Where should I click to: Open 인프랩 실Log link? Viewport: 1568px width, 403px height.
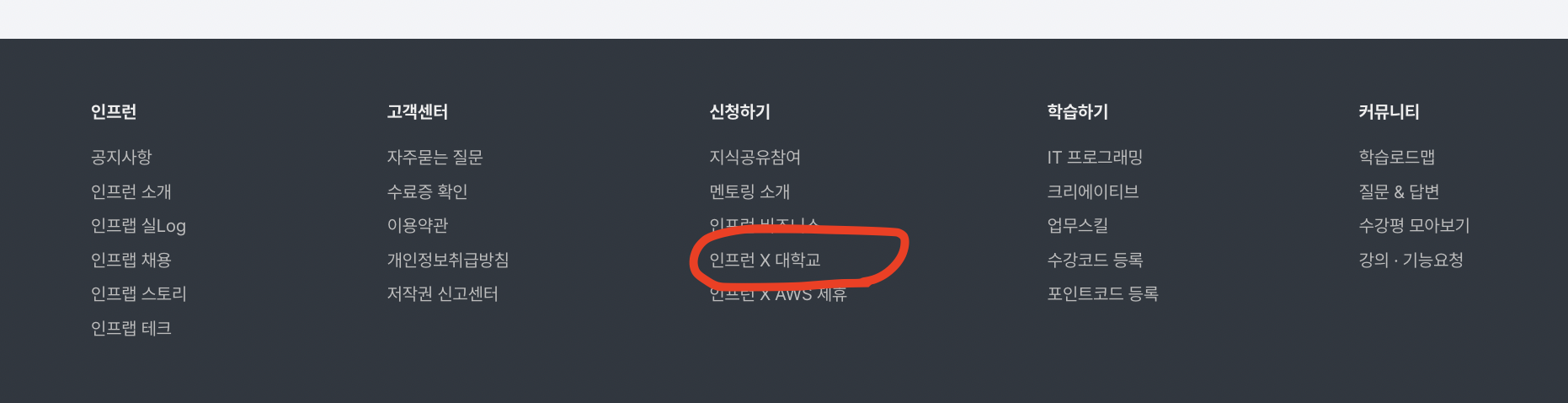138,226
